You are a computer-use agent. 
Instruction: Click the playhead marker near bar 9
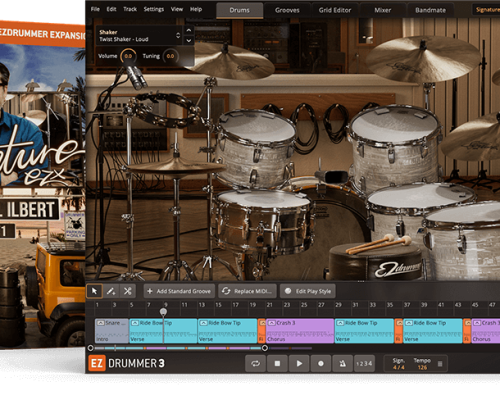tap(163, 312)
